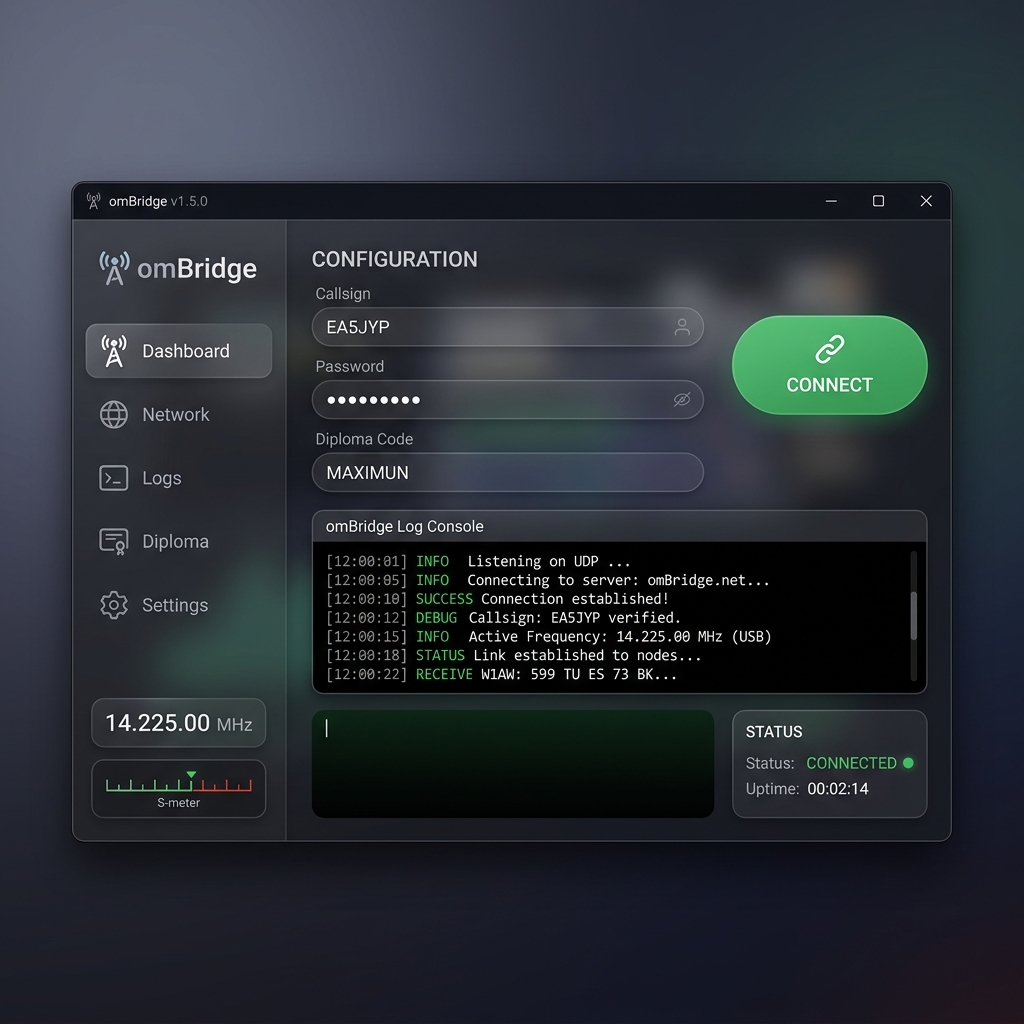Click the Settings gear icon
1024x1024 pixels.
pyautogui.click(x=114, y=605)
